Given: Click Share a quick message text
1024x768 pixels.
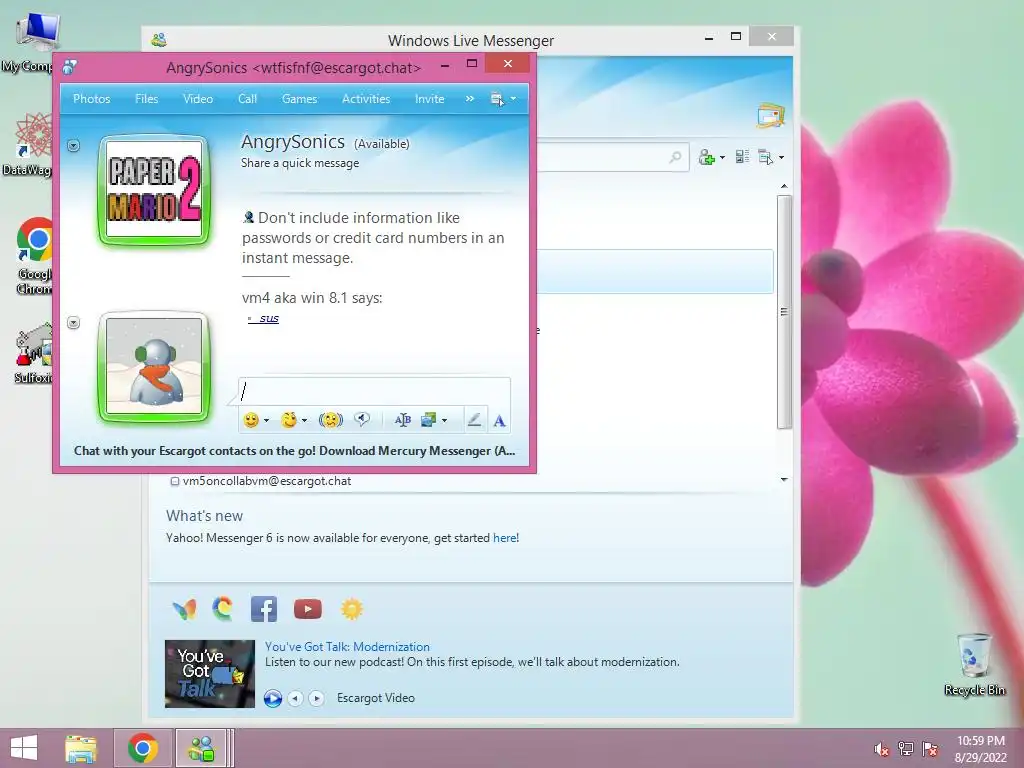Looking at the screenshot, I should click(x=300, y=163).
